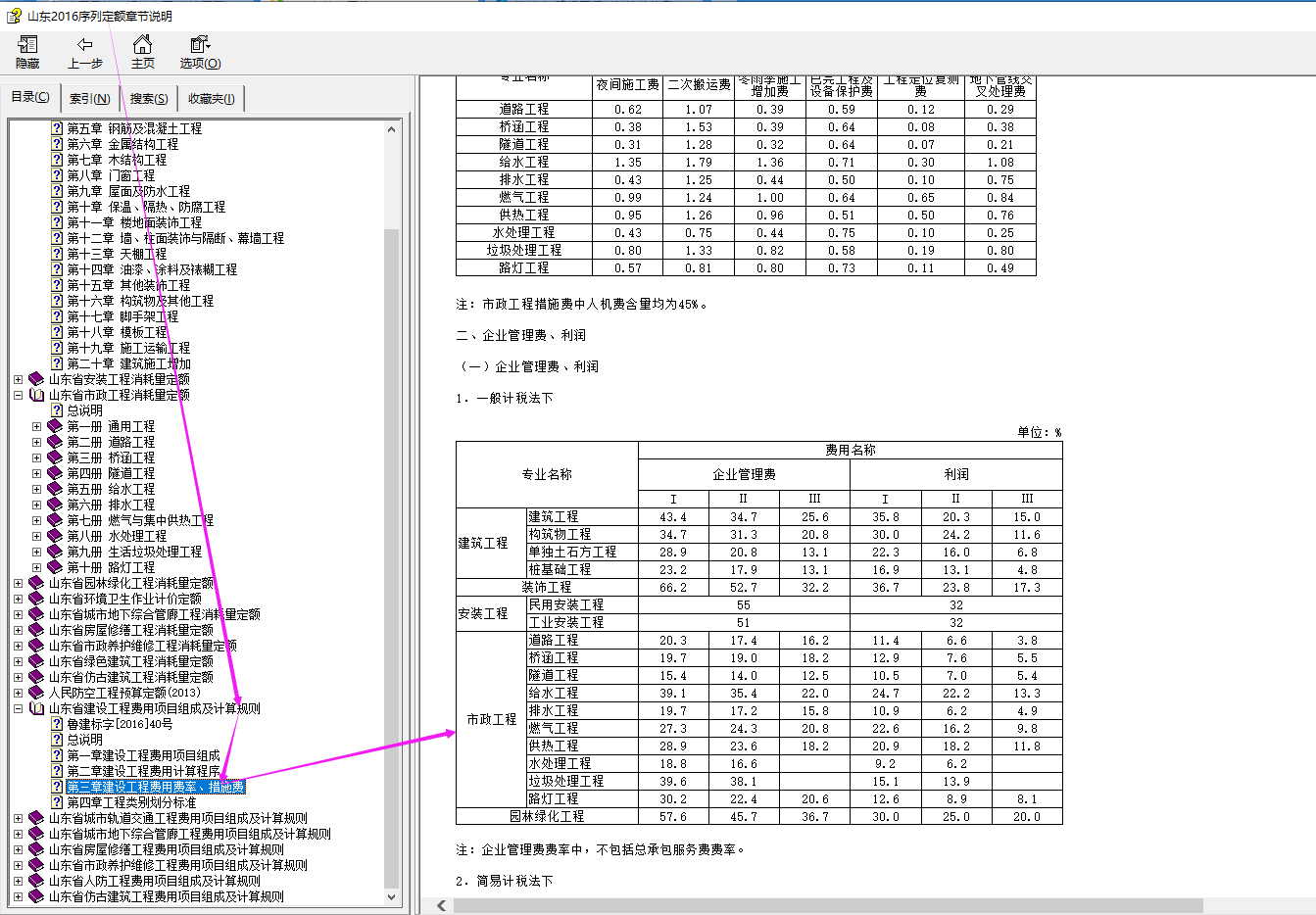1316x915 pixels.
Task: Open 第十四章 油漆、涂料及裱糊工程 topic
Action: tap(152, 269)
